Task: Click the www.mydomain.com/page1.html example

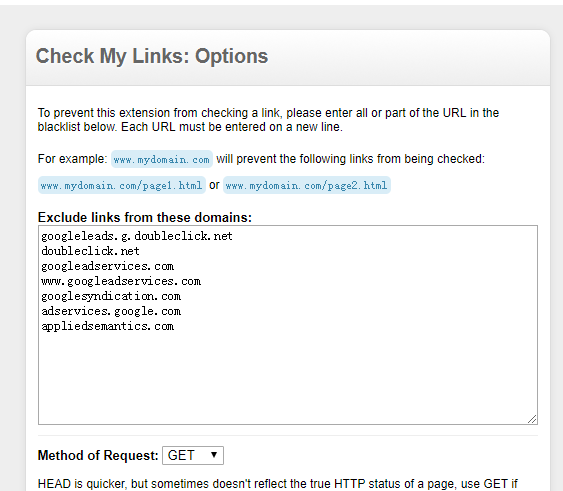Action: pyautogui.click(x=122, y=185)
